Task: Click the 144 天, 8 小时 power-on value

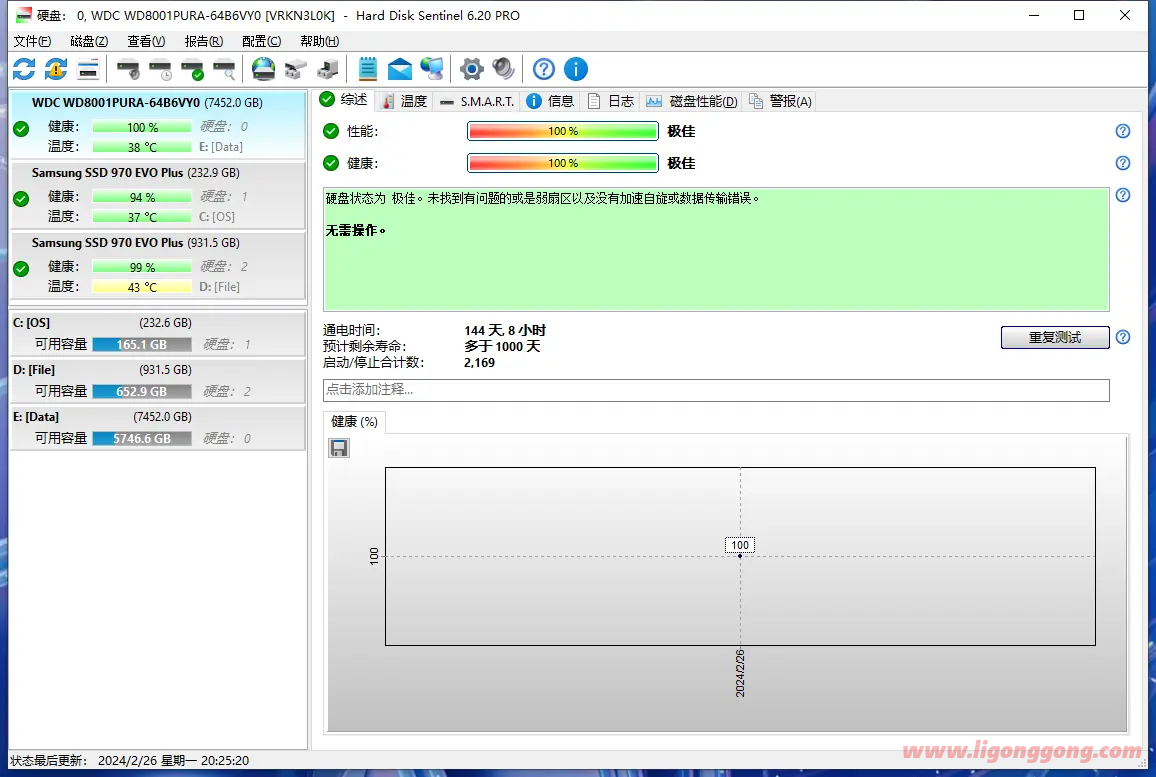Action: (505, 330)
